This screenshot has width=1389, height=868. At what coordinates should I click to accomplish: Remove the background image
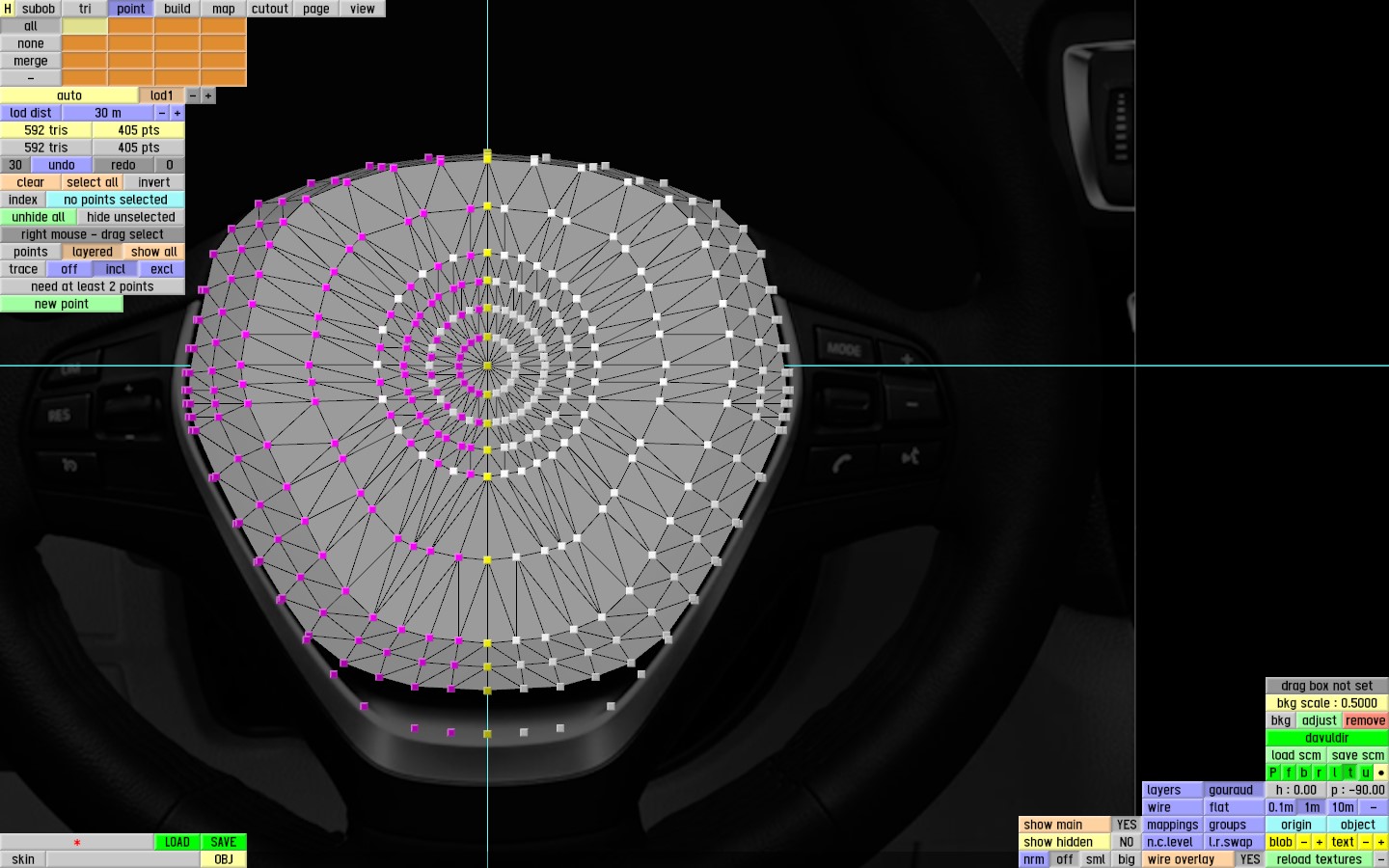tap(1366, 720)
